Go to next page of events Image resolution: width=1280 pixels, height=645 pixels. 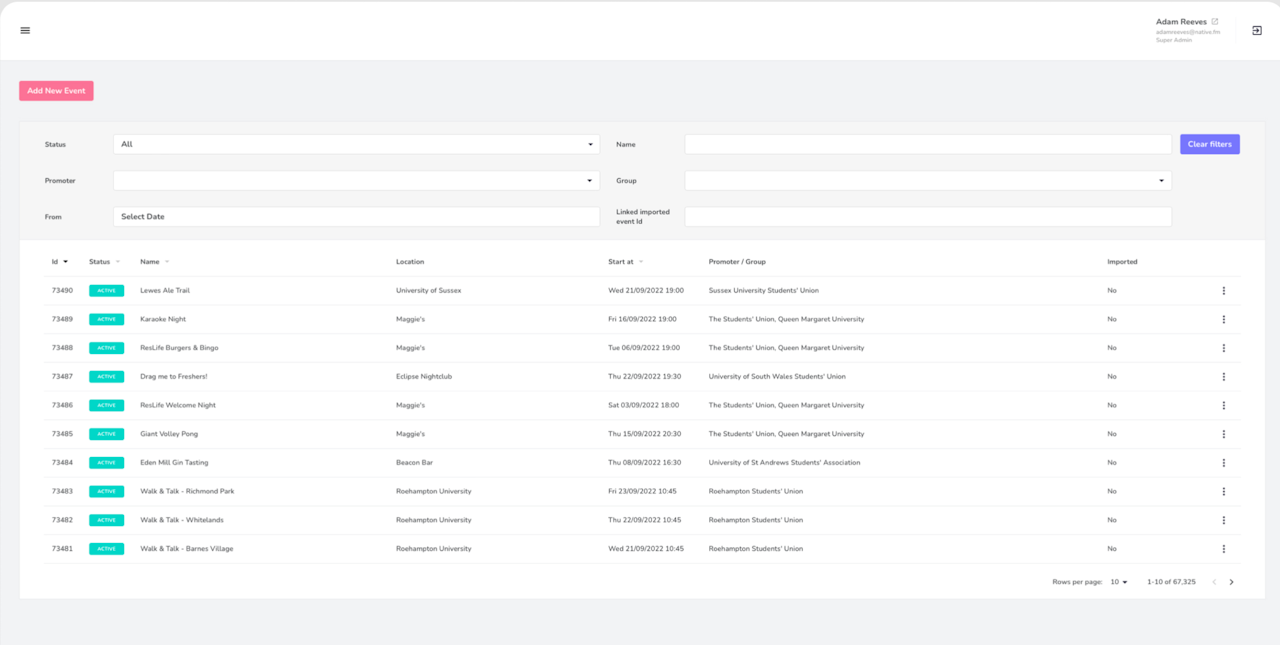point(1231,582)
